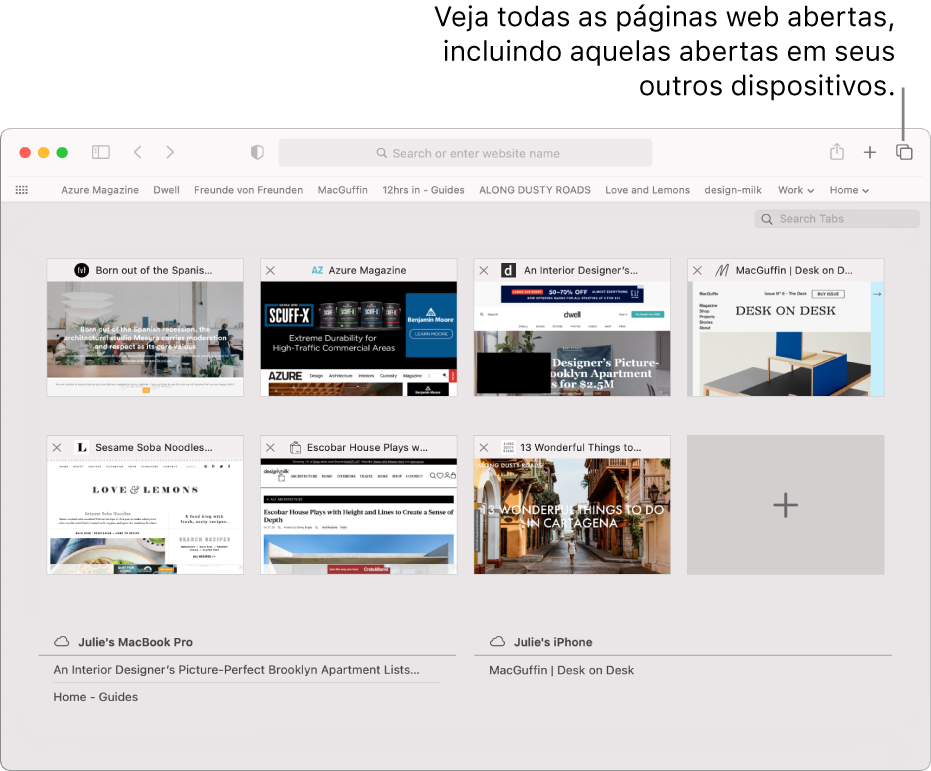931x771 pixels.
Task: Click the Share button in toolbar
Action: (837, 152)
